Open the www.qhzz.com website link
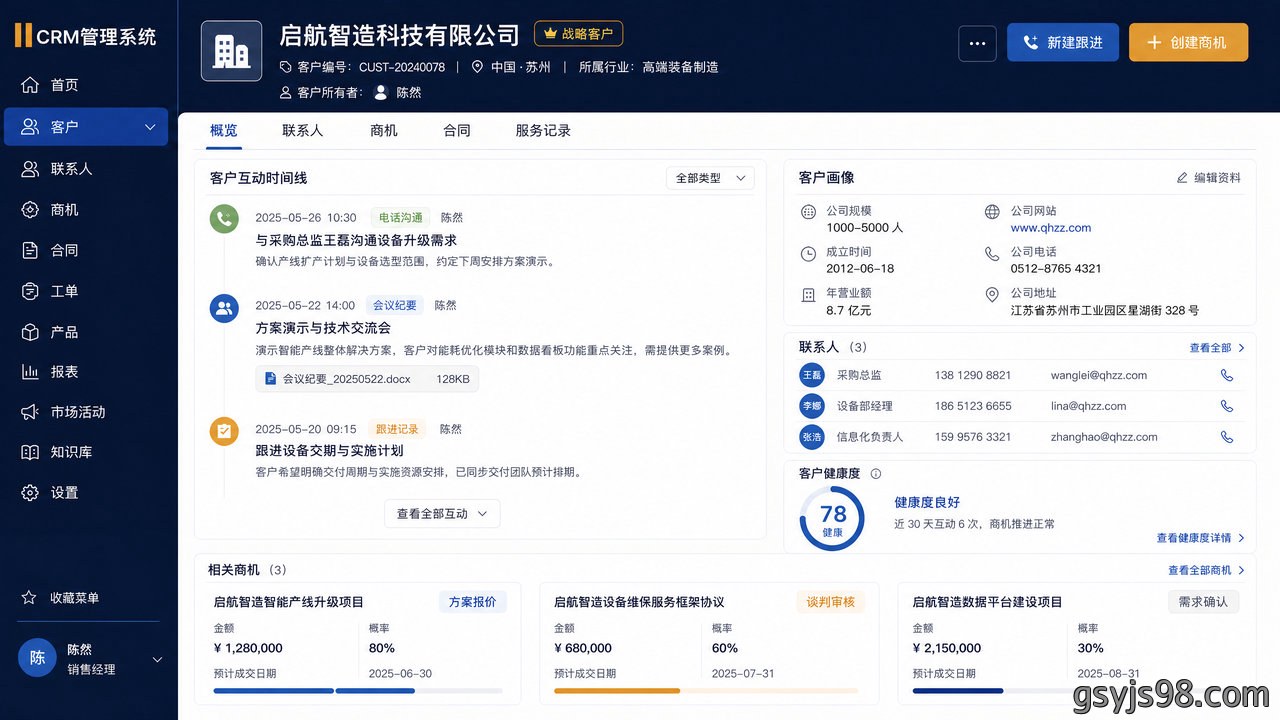 point(1050,228)
